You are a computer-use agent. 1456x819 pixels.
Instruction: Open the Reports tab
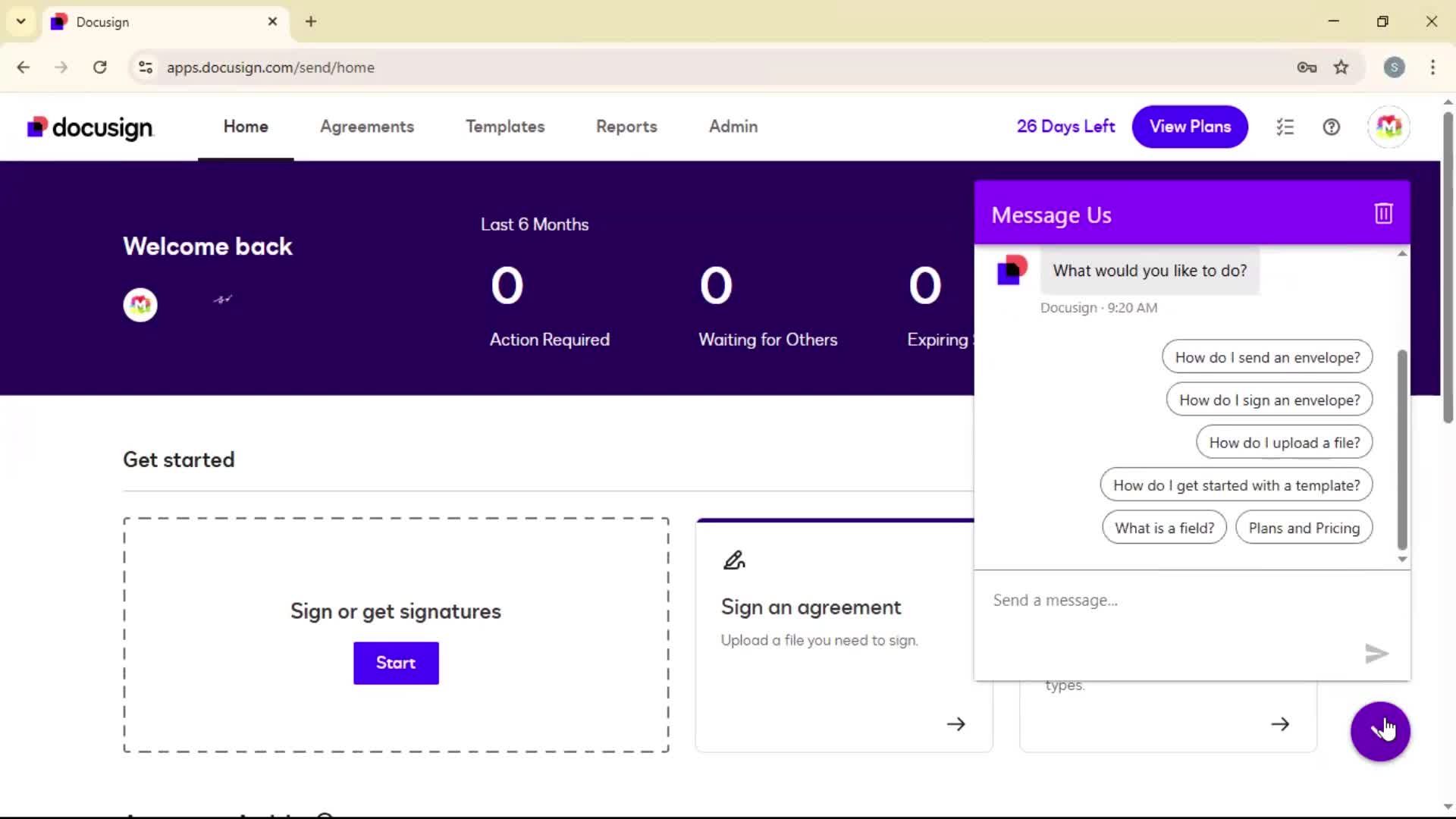point(626,127)
